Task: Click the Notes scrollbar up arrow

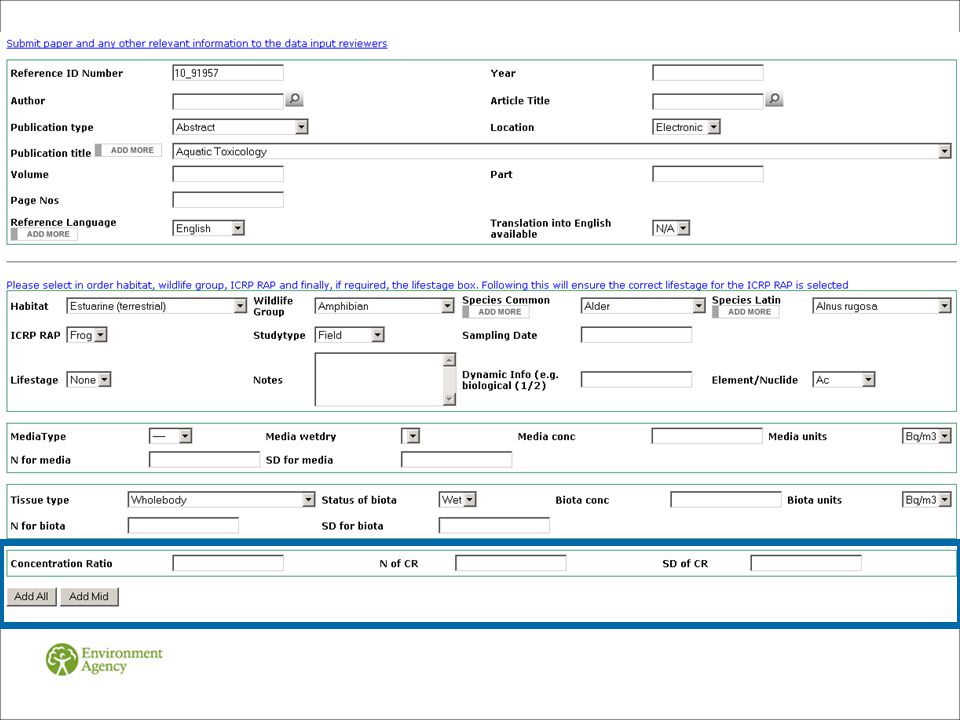Action: coord(450,360)
